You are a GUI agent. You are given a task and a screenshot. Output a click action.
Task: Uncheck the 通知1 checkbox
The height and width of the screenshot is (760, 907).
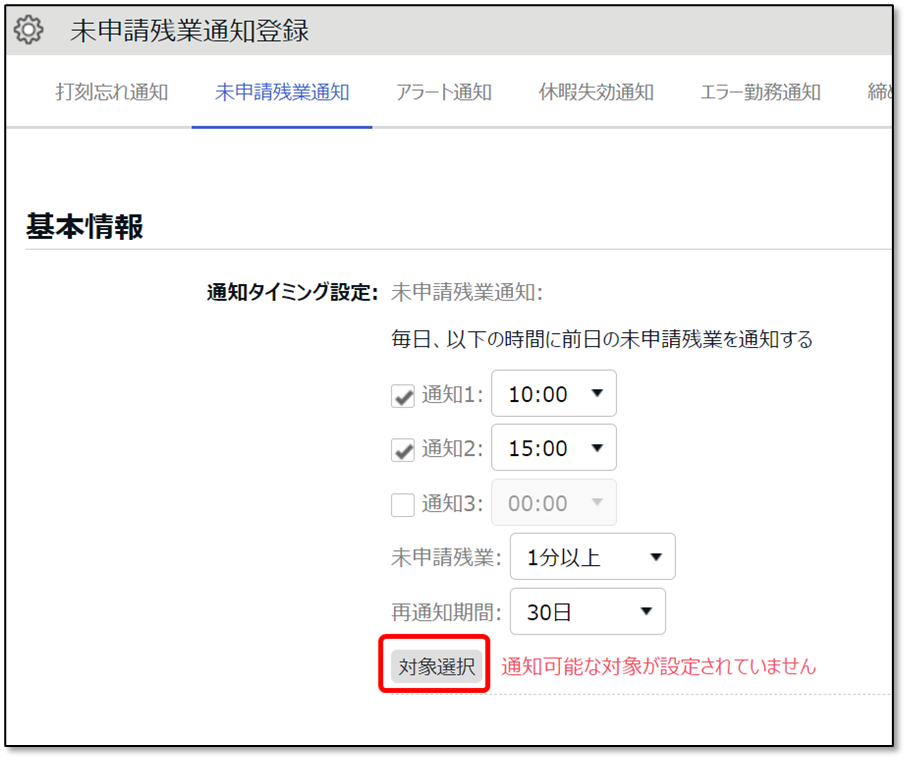pos(403,396)
